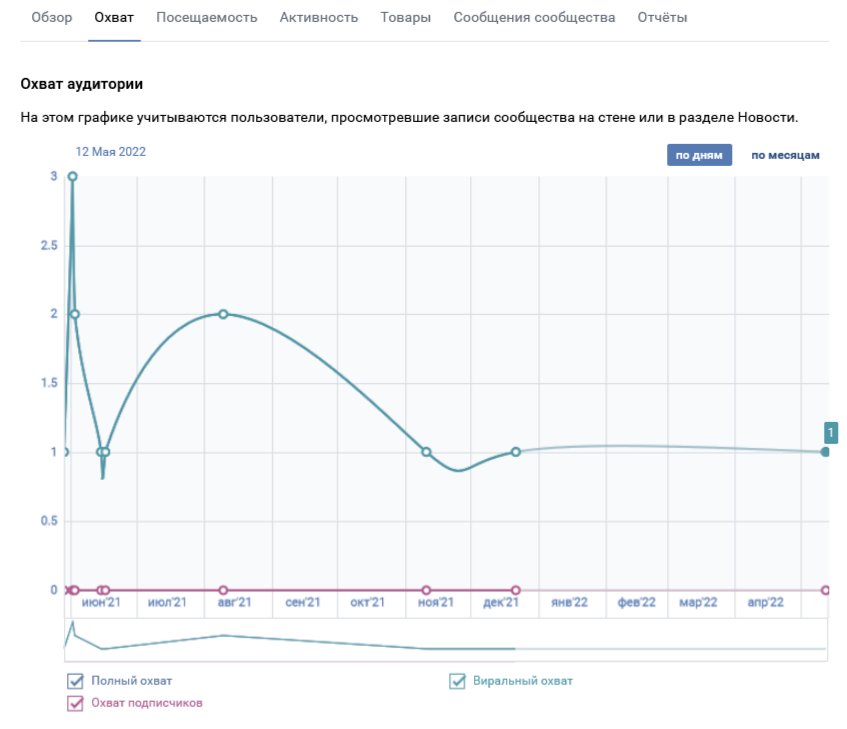Click the ноя'21 teal data point
The width and height of the screenshot is (847, 729).
tap(426, 452)
